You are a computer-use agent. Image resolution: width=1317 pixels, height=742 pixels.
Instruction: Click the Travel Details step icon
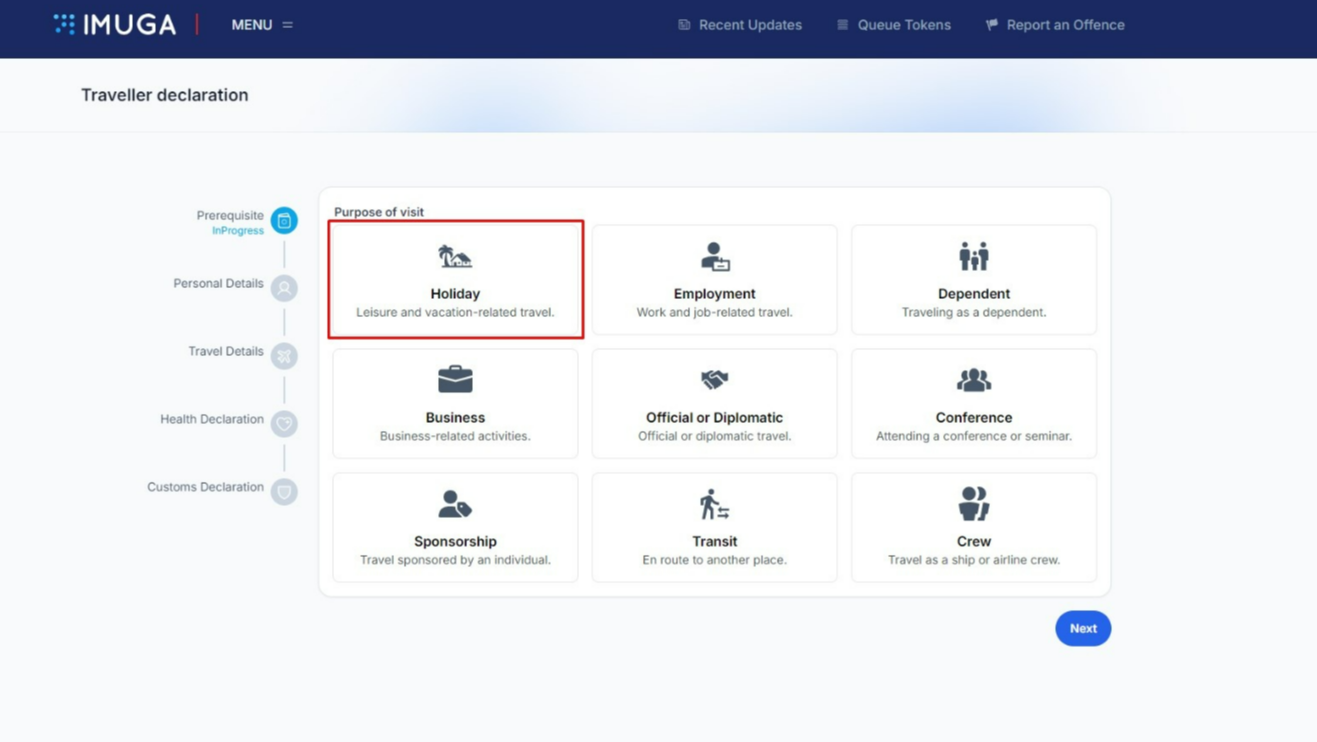[284, 356]
